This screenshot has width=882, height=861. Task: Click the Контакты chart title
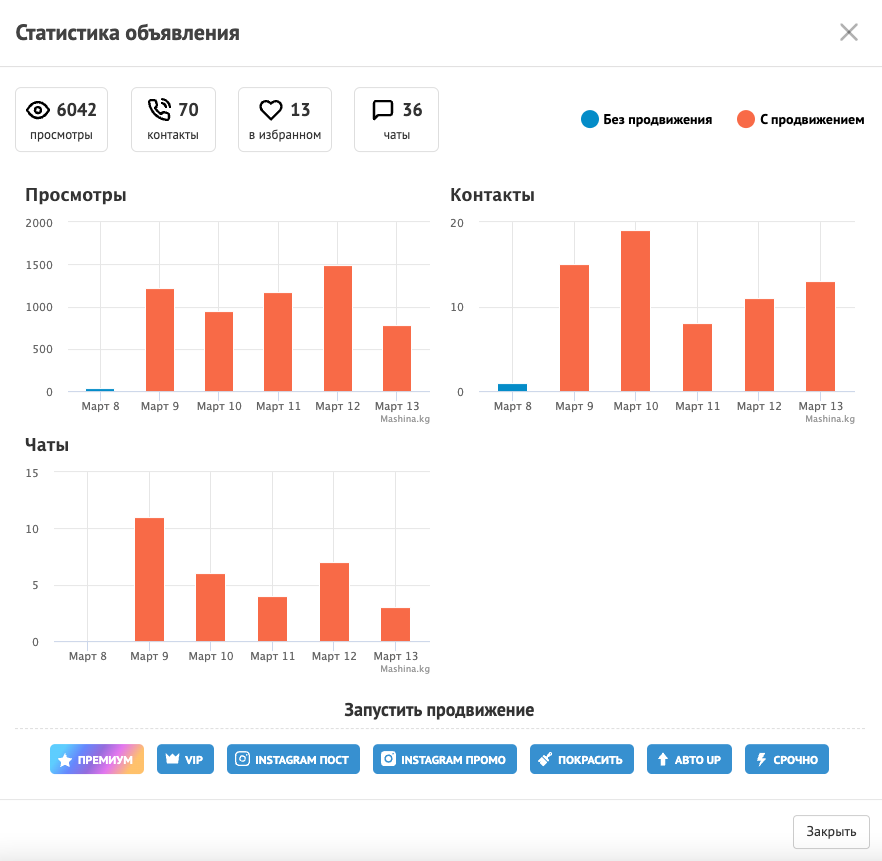492,195
